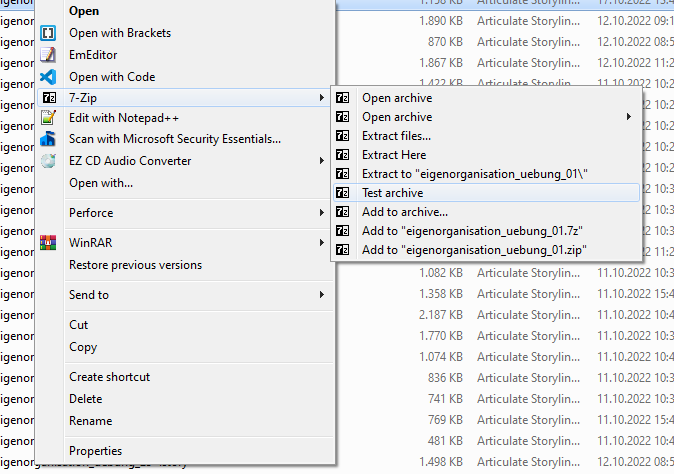Click the EZ CD Audio Converter icon
Image resolution: width=674 pixels, height=474 pixels.
[x=47, y=161]
